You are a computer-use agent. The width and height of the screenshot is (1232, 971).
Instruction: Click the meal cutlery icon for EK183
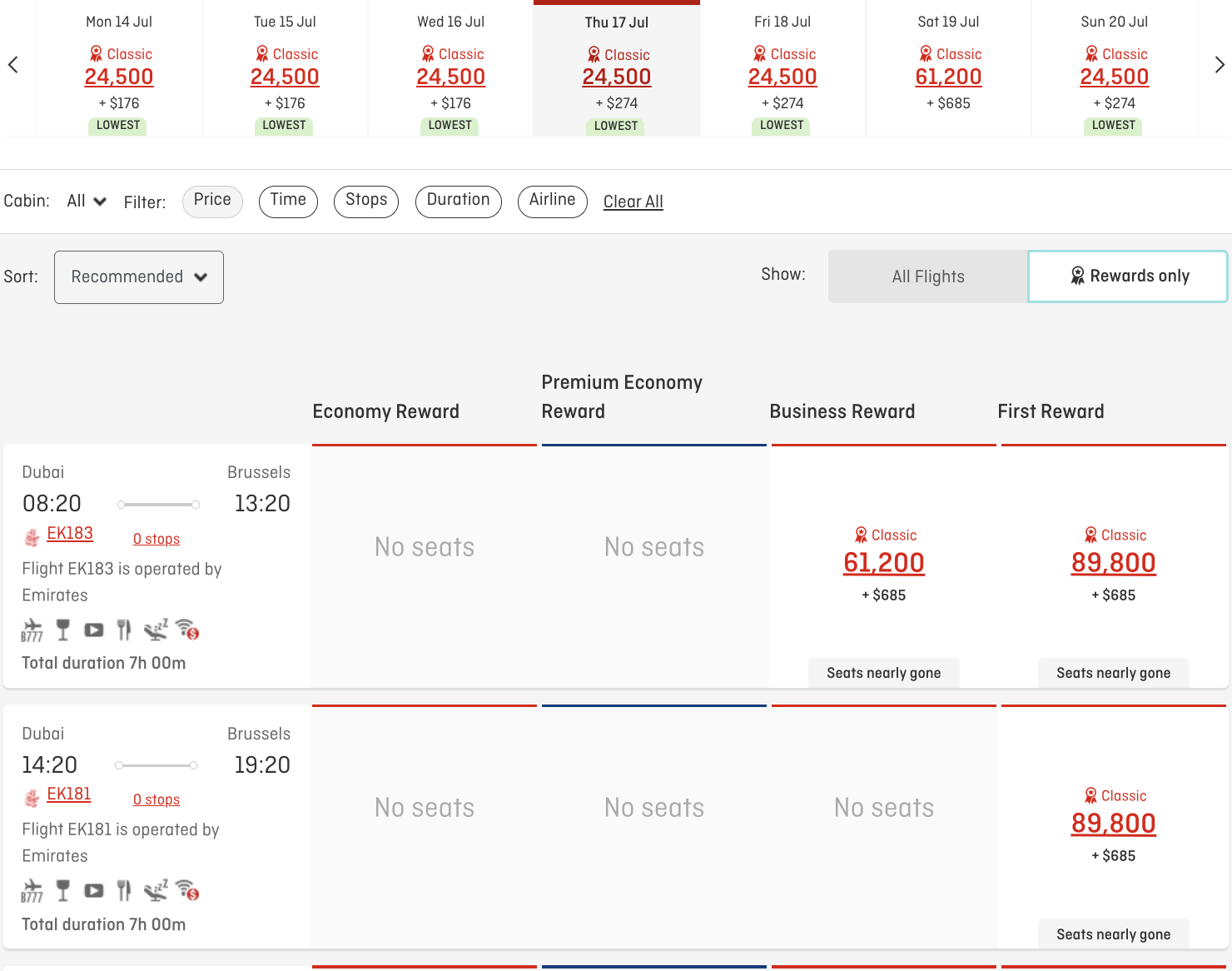[124, 630]
